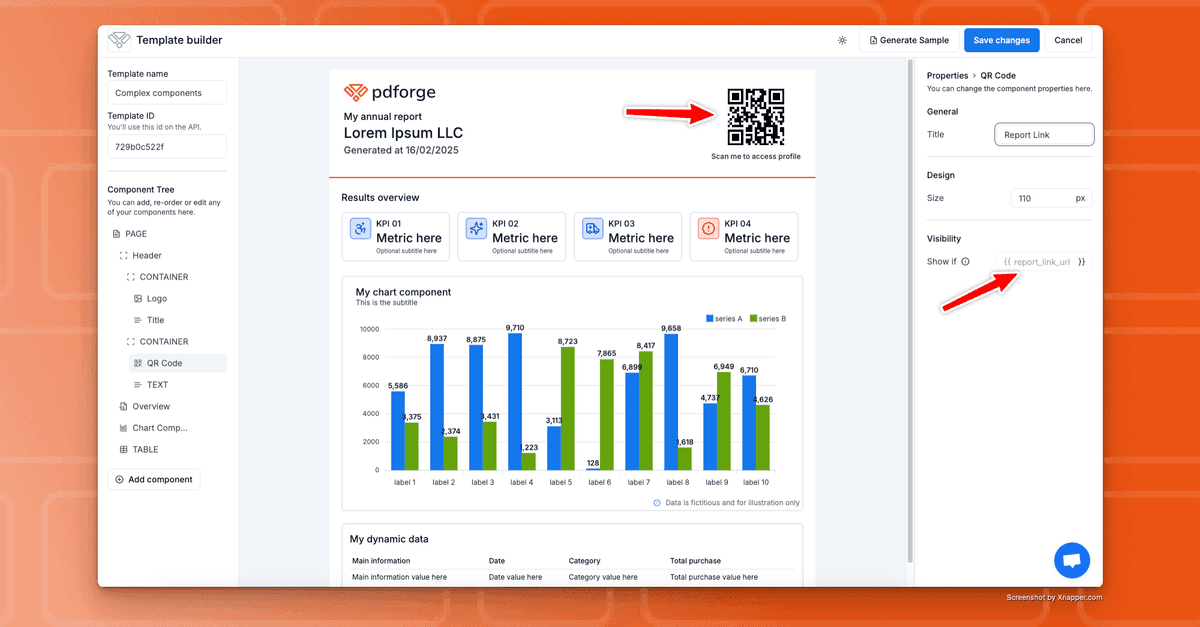Click the Size input field

coord(1040,198)
